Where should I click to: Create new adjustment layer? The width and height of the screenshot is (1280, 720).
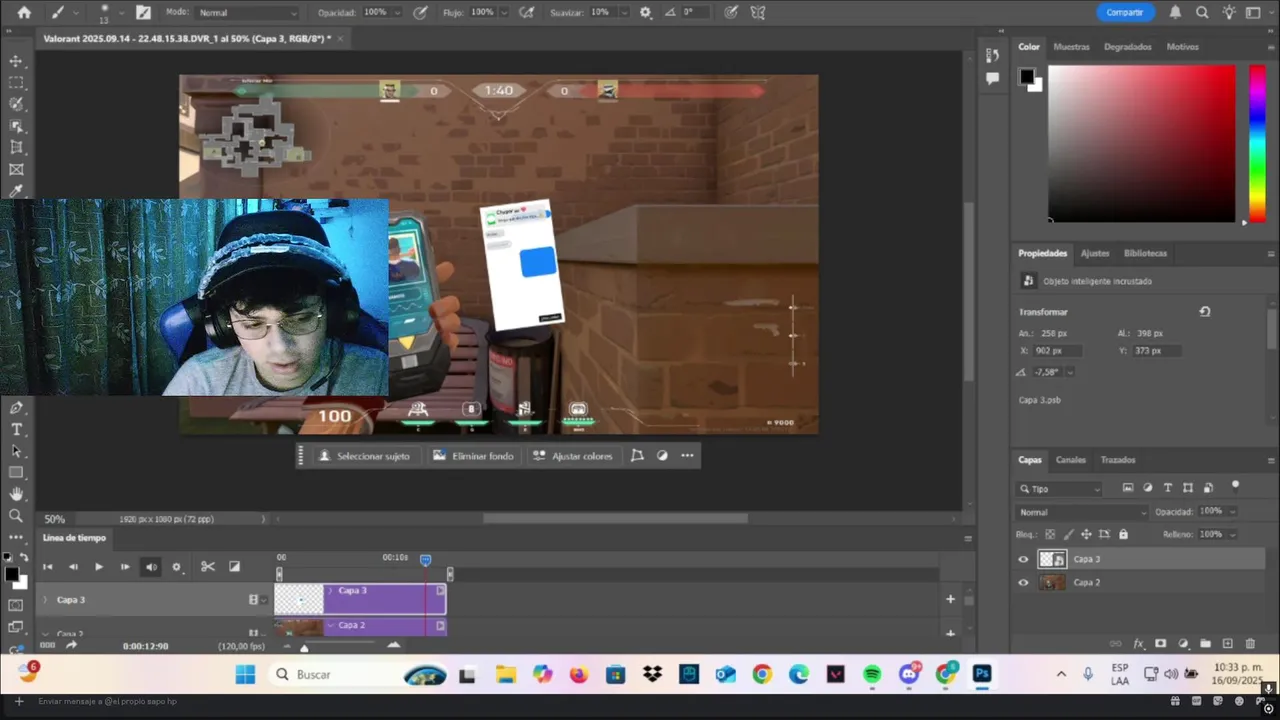(x=1183, y=644)
